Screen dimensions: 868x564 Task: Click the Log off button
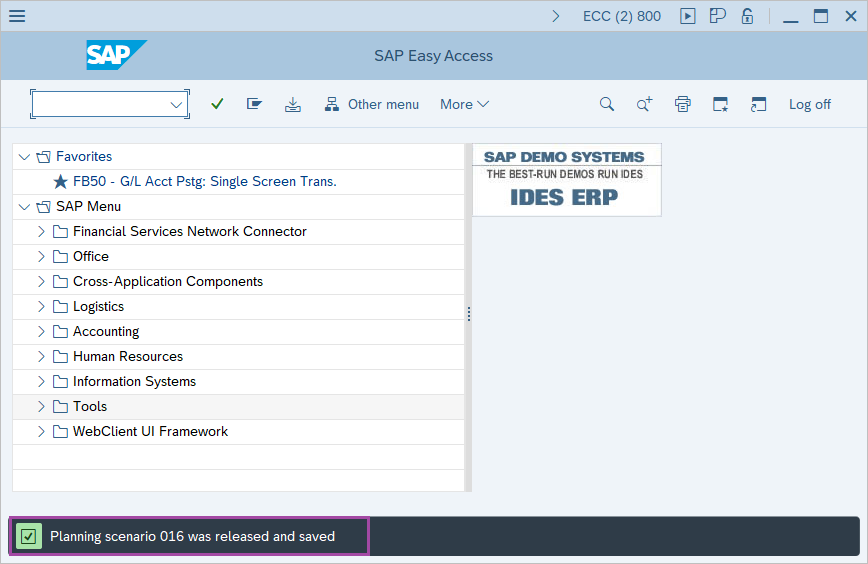[x=809, y=104]
